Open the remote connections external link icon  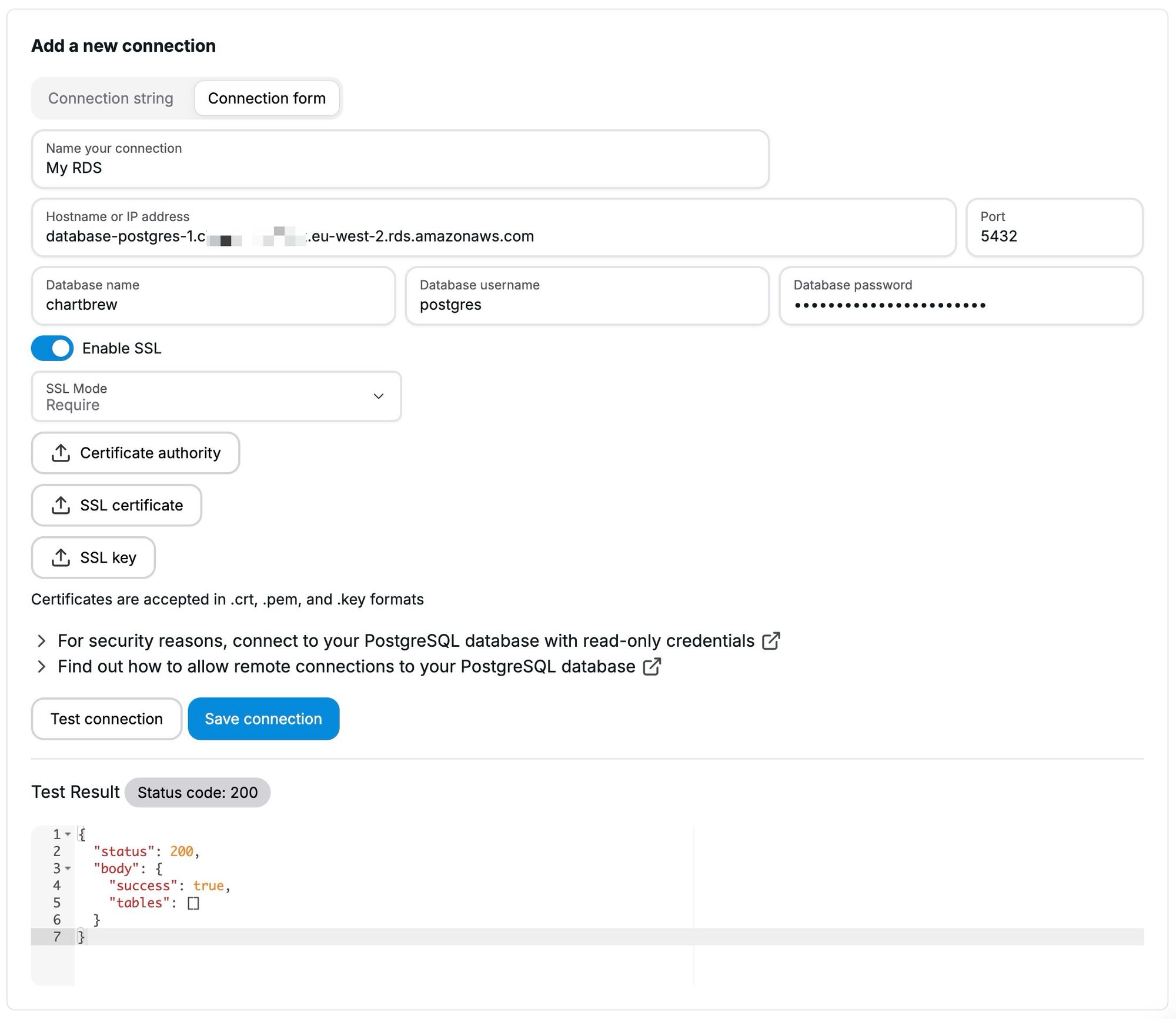651,666
